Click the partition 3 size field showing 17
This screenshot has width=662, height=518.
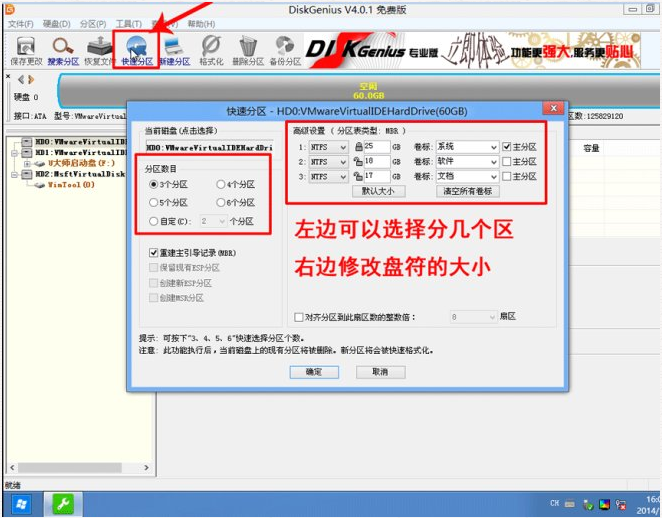(376, 176)
